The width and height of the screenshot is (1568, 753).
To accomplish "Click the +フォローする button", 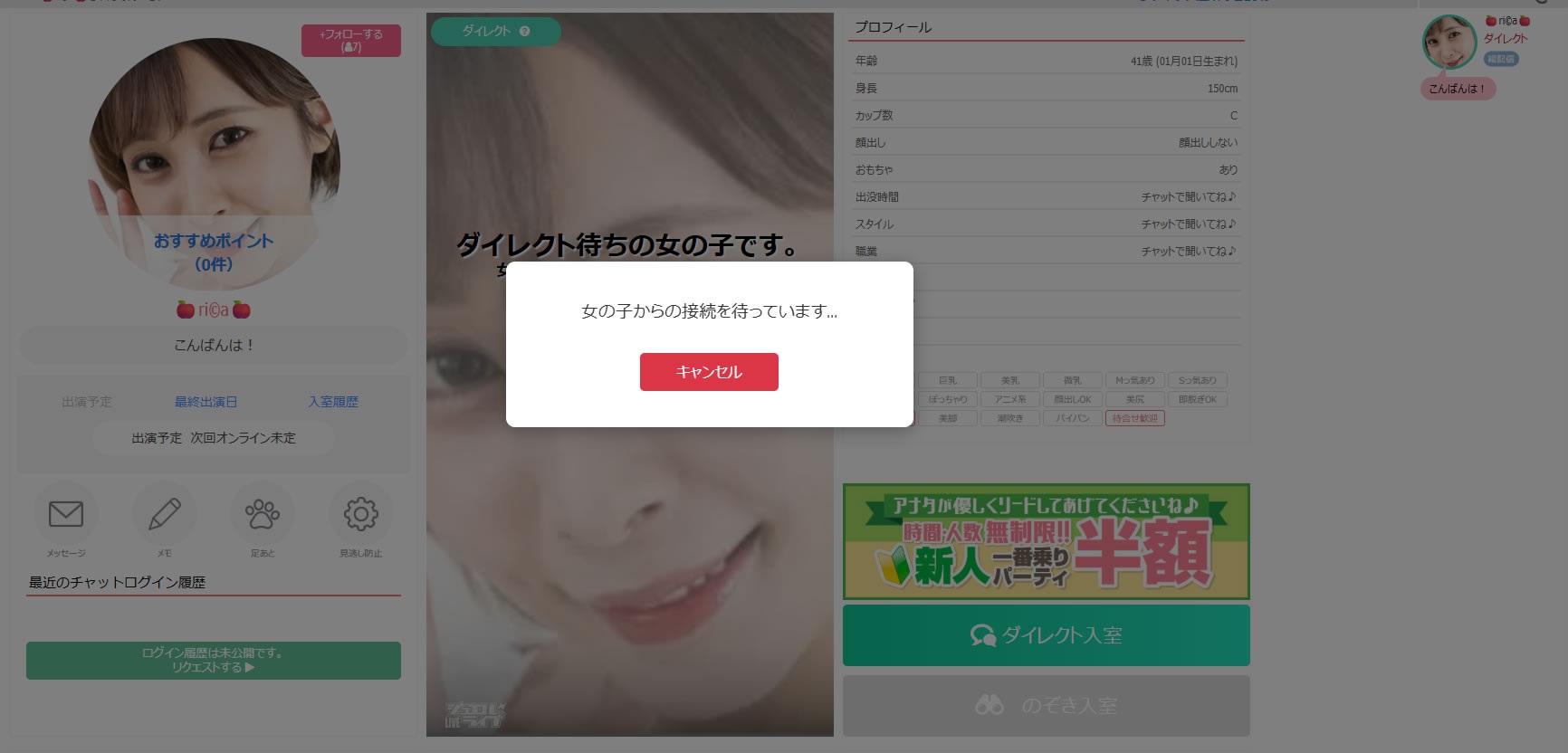I will [351, 41].
